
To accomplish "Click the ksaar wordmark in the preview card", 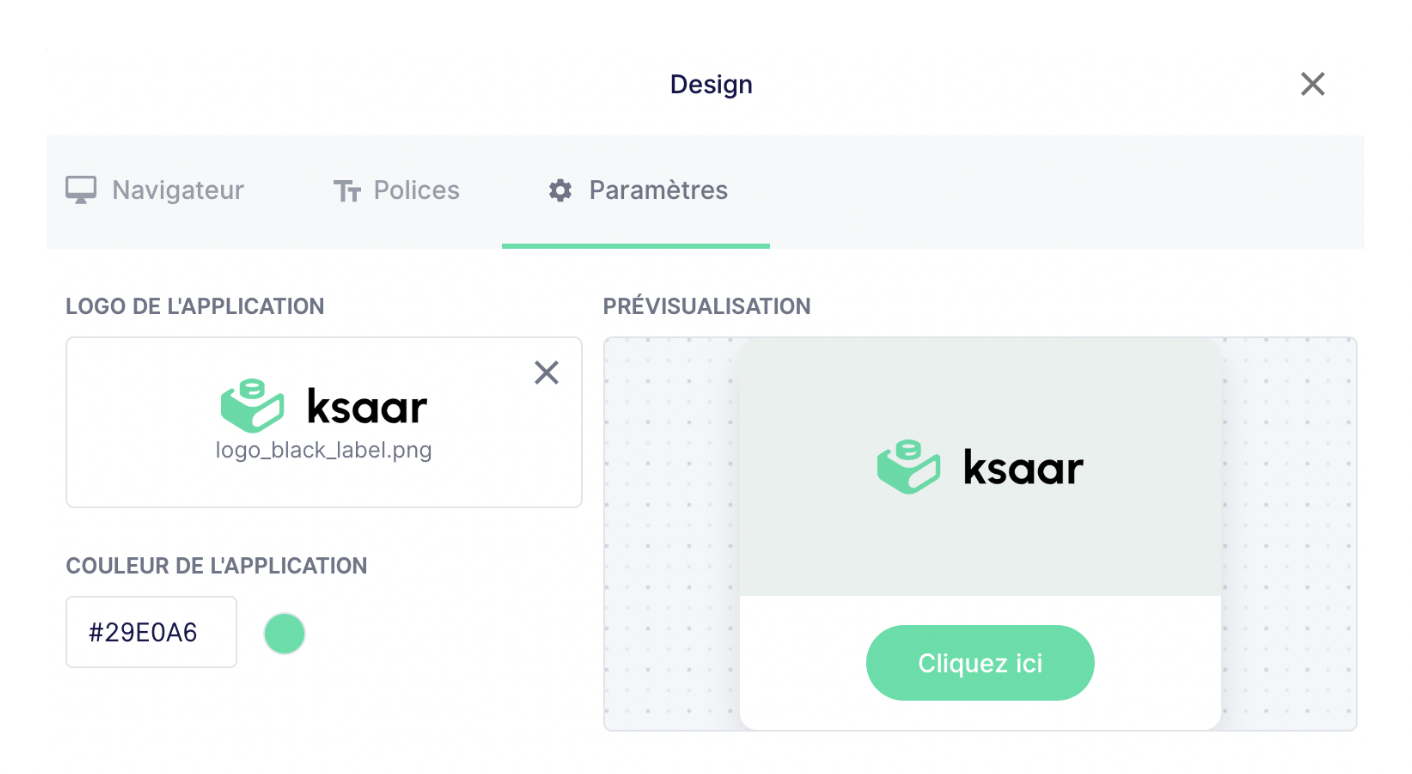I will (x=1023, y=466).
